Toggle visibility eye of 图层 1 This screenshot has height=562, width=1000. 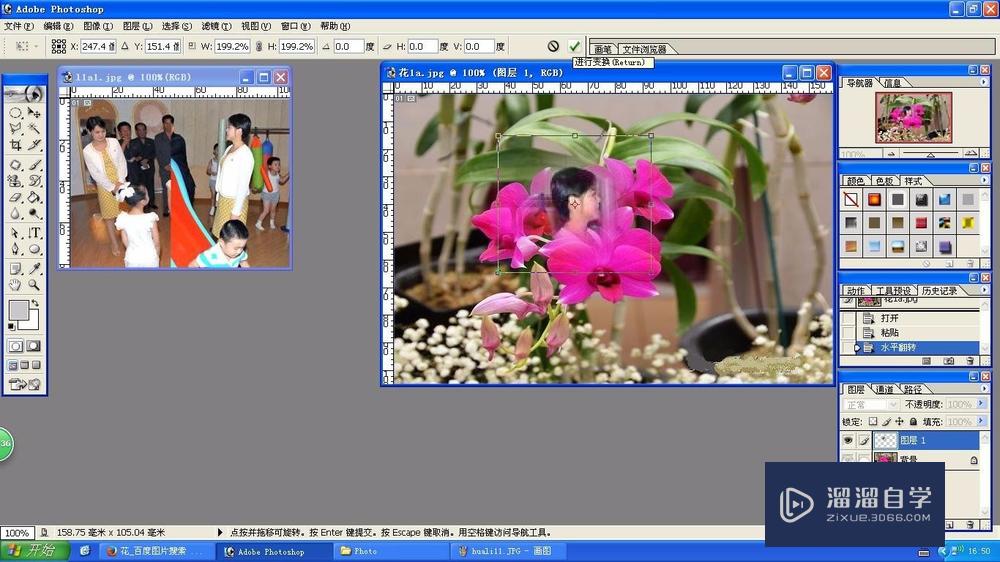click(x=848, y=440)
